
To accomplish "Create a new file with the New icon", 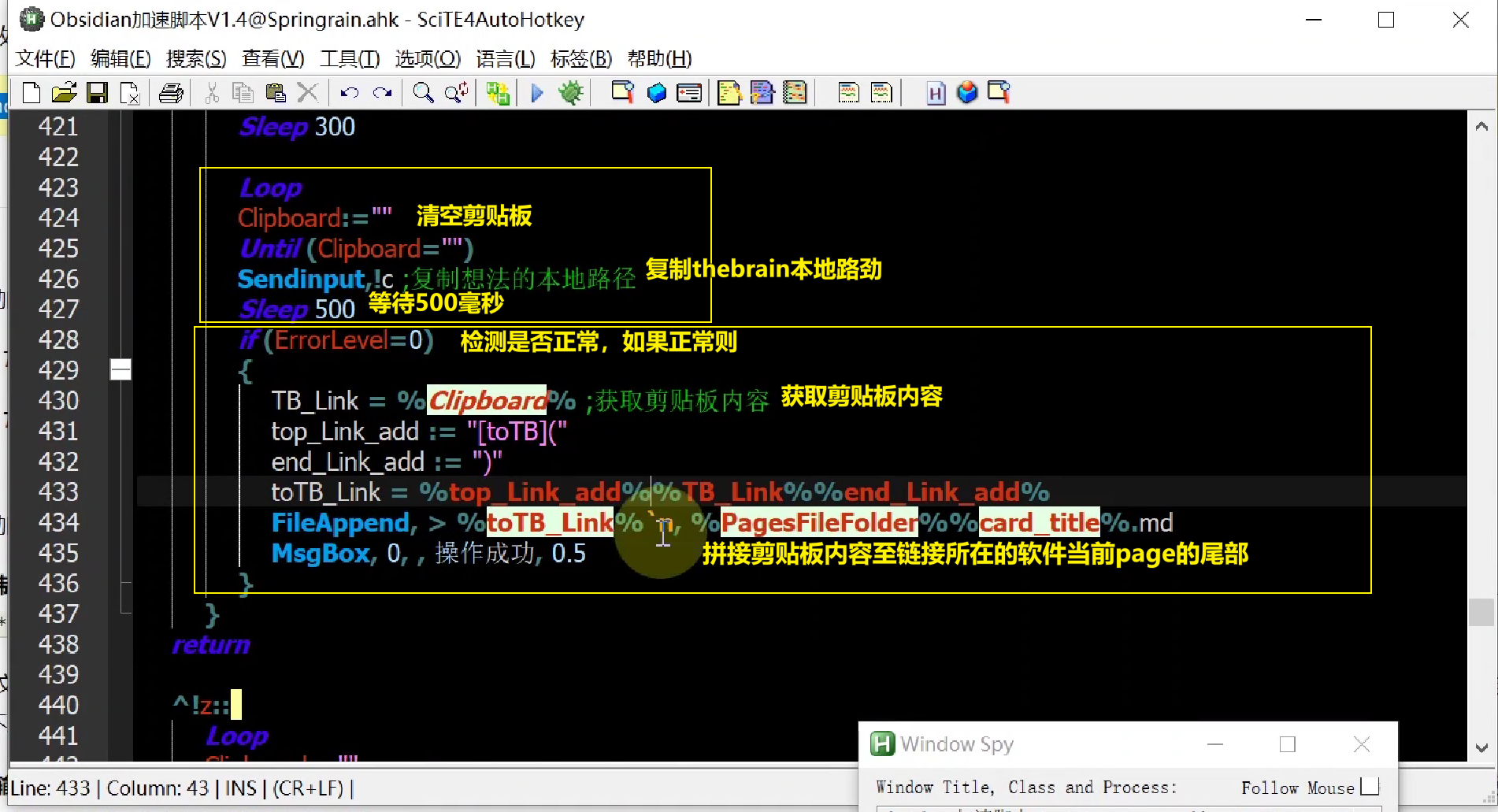I will (32, 93).
